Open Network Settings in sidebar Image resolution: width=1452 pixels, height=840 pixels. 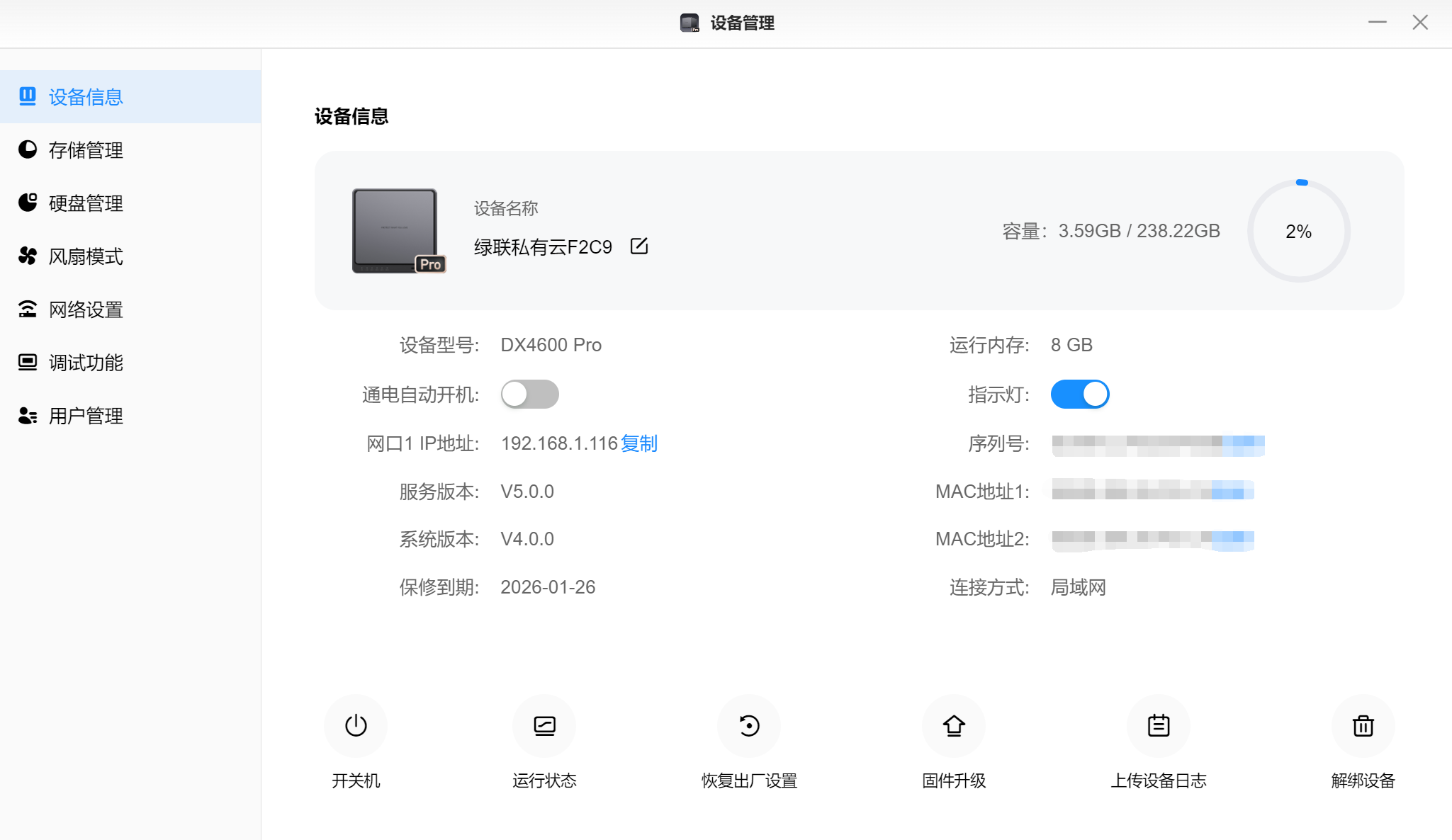[x=85, y=310]
